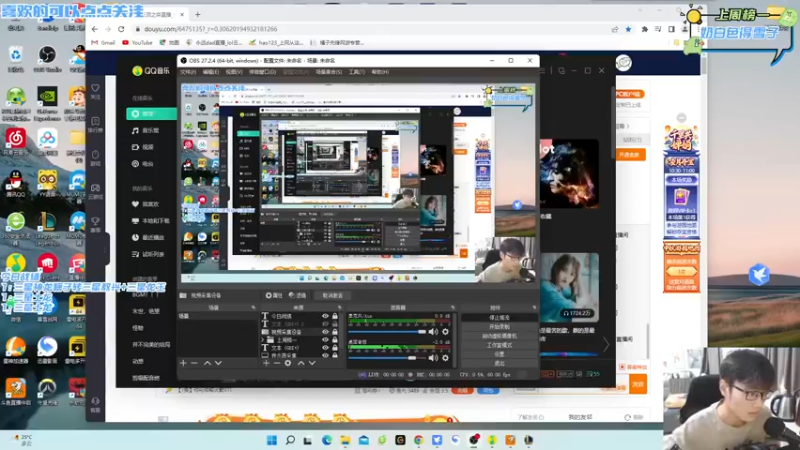Open Gmail bookmark in browser
The image size is (800, 450).
[x=104, y=43]
